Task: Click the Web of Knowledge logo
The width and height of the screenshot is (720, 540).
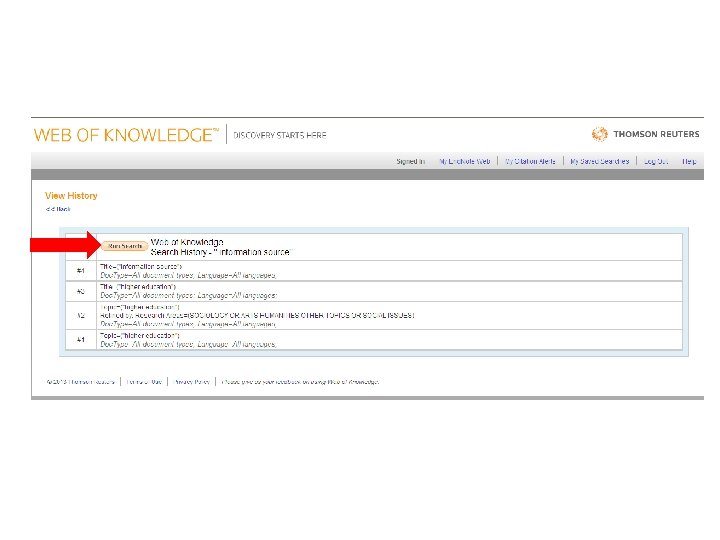Action: pyautogui.click(x=126, y=135)
